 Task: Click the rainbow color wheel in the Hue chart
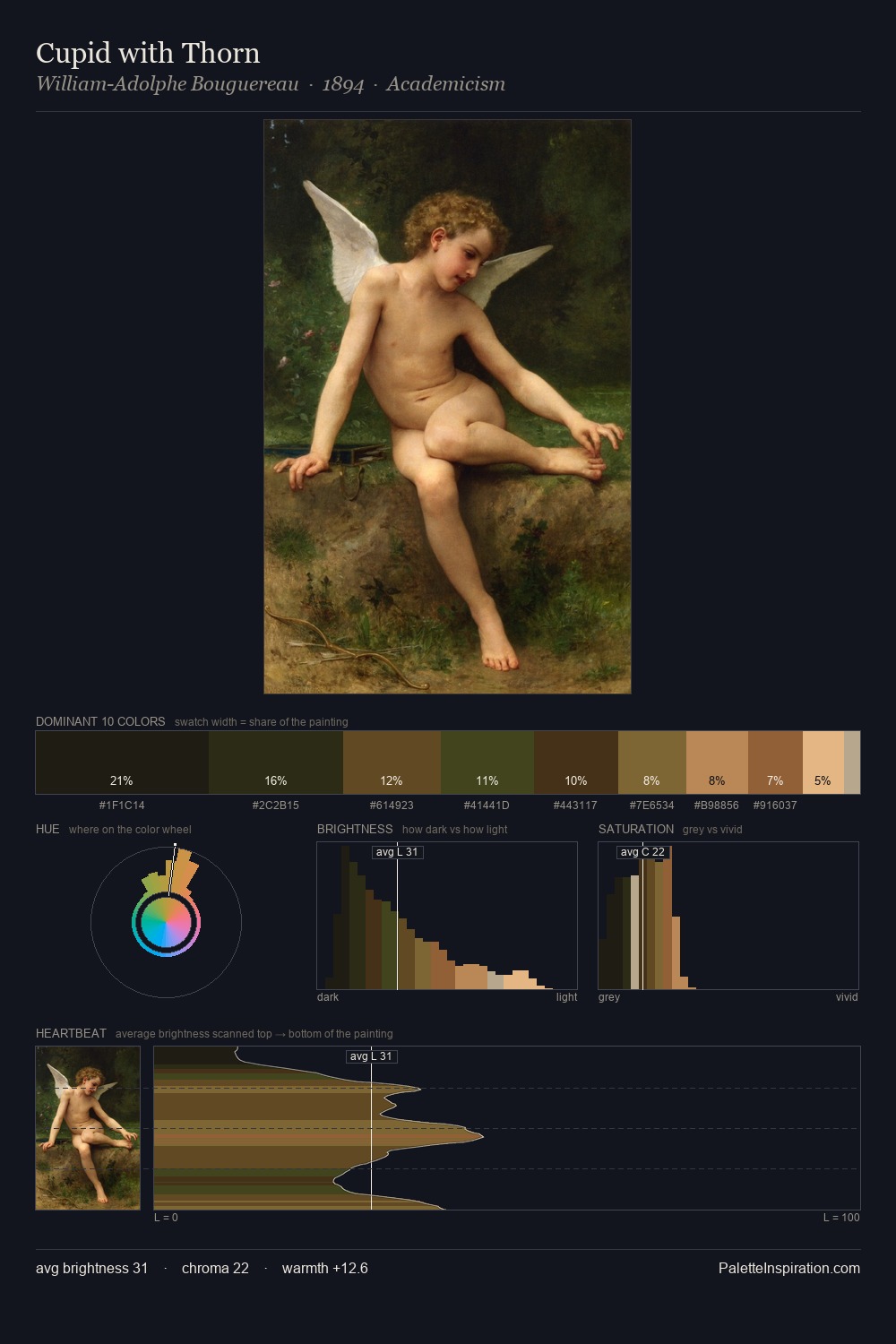(x=166, y=923)
